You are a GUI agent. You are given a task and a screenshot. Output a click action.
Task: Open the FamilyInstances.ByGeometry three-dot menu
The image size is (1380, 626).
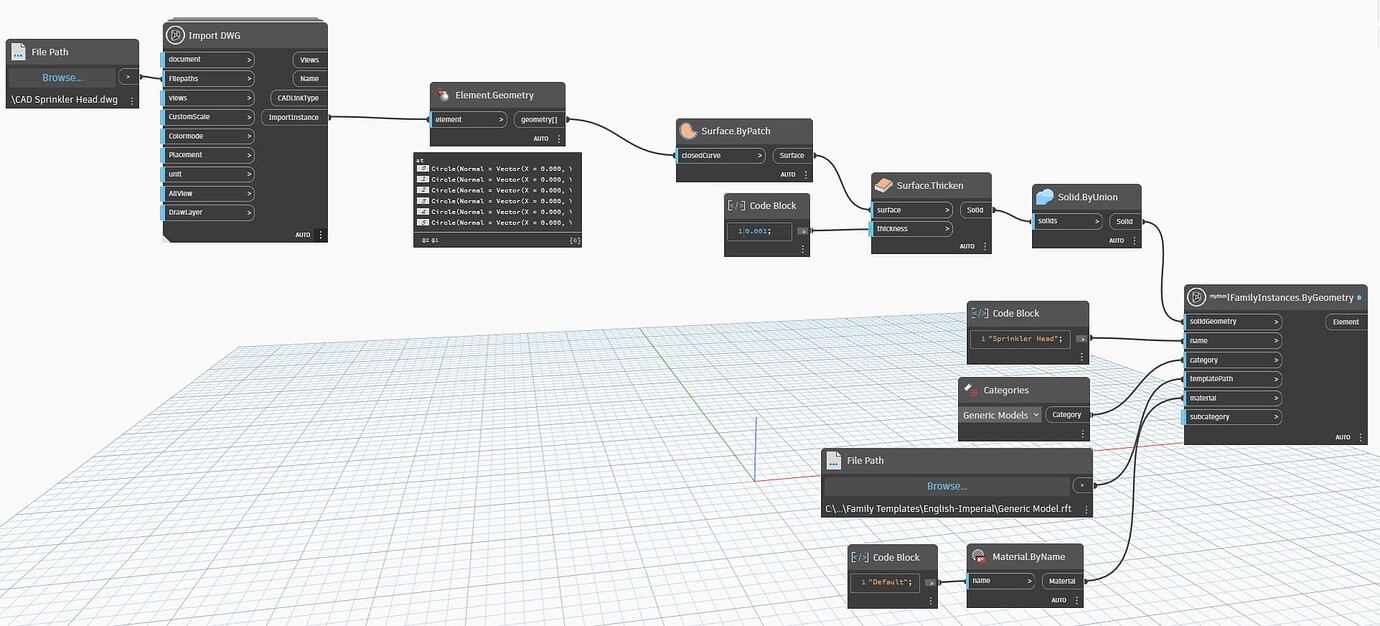[x=1360, y=437]
